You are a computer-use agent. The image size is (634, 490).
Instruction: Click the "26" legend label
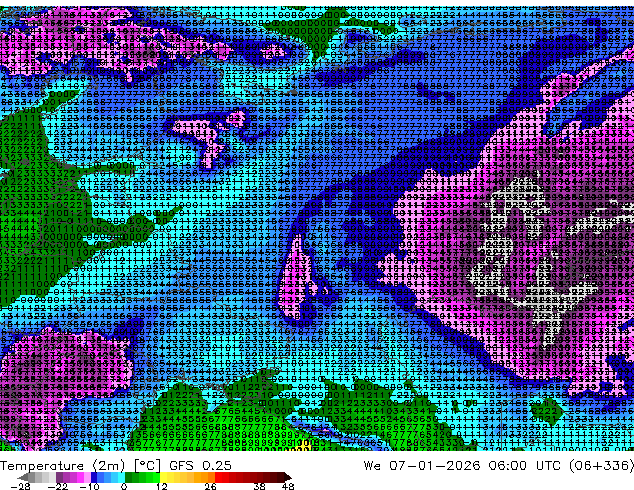coord(210,486)
